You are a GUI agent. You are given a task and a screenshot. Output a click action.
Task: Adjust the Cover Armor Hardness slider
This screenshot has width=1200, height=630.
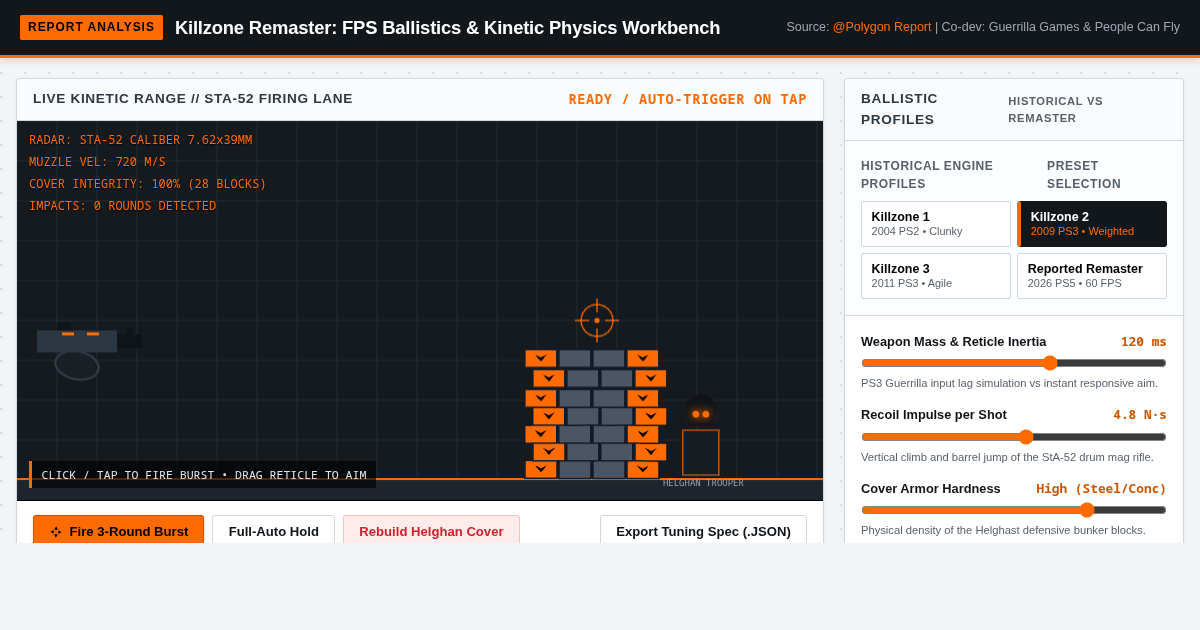click(x=1013, y=510)
